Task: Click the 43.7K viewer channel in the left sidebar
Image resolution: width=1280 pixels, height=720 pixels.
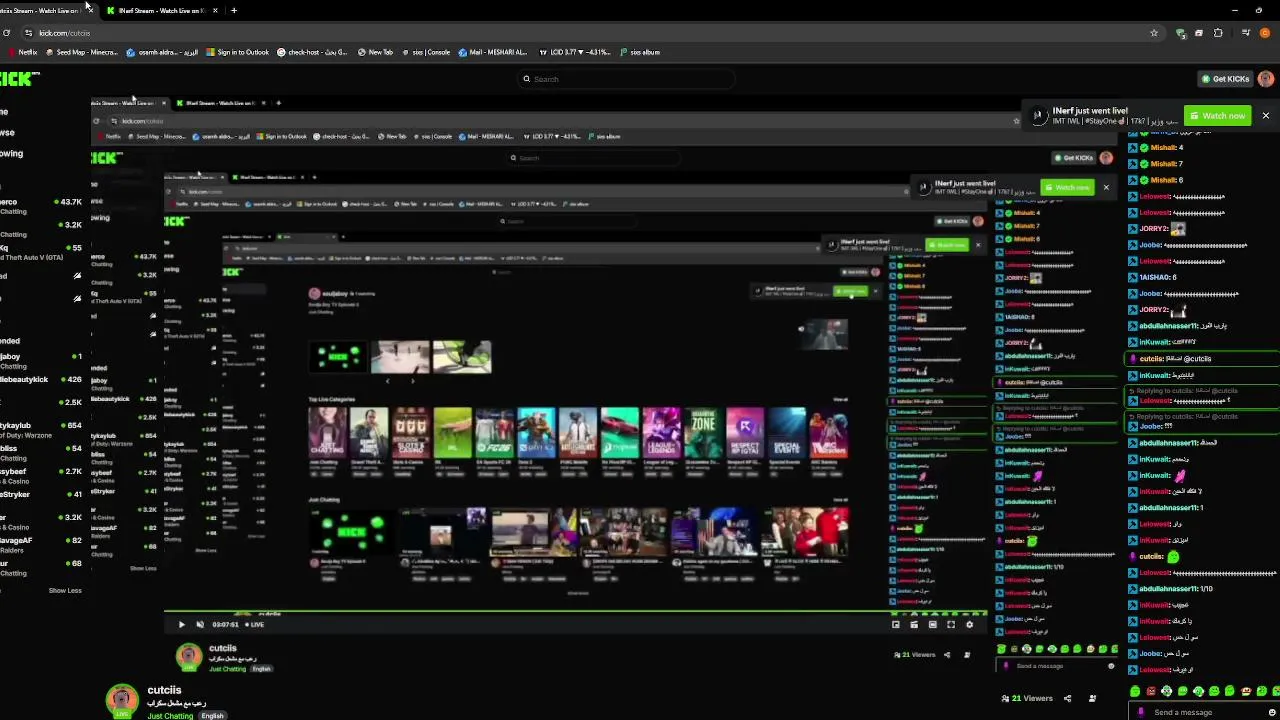Action: click(41, 207)
